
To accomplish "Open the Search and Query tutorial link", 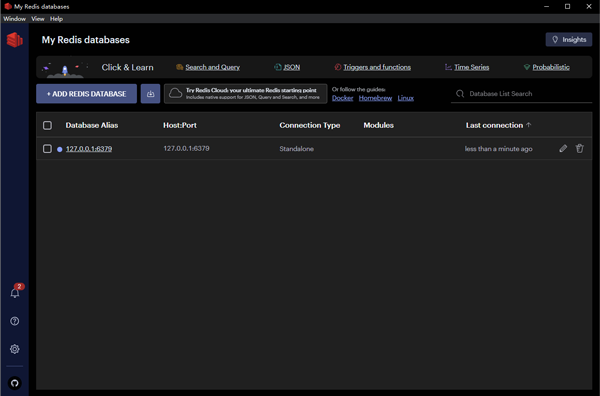I will pos(212,67).
